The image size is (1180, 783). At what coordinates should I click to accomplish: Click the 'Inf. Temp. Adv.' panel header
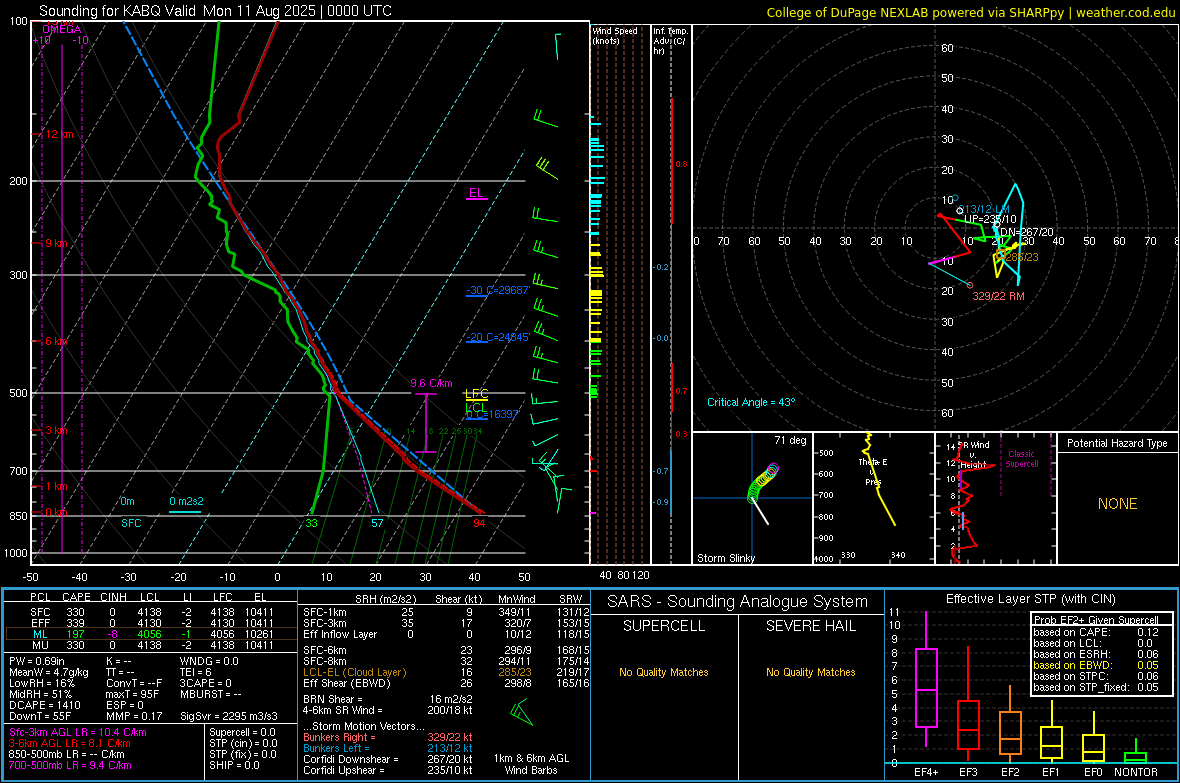click(x=671, y=41)
